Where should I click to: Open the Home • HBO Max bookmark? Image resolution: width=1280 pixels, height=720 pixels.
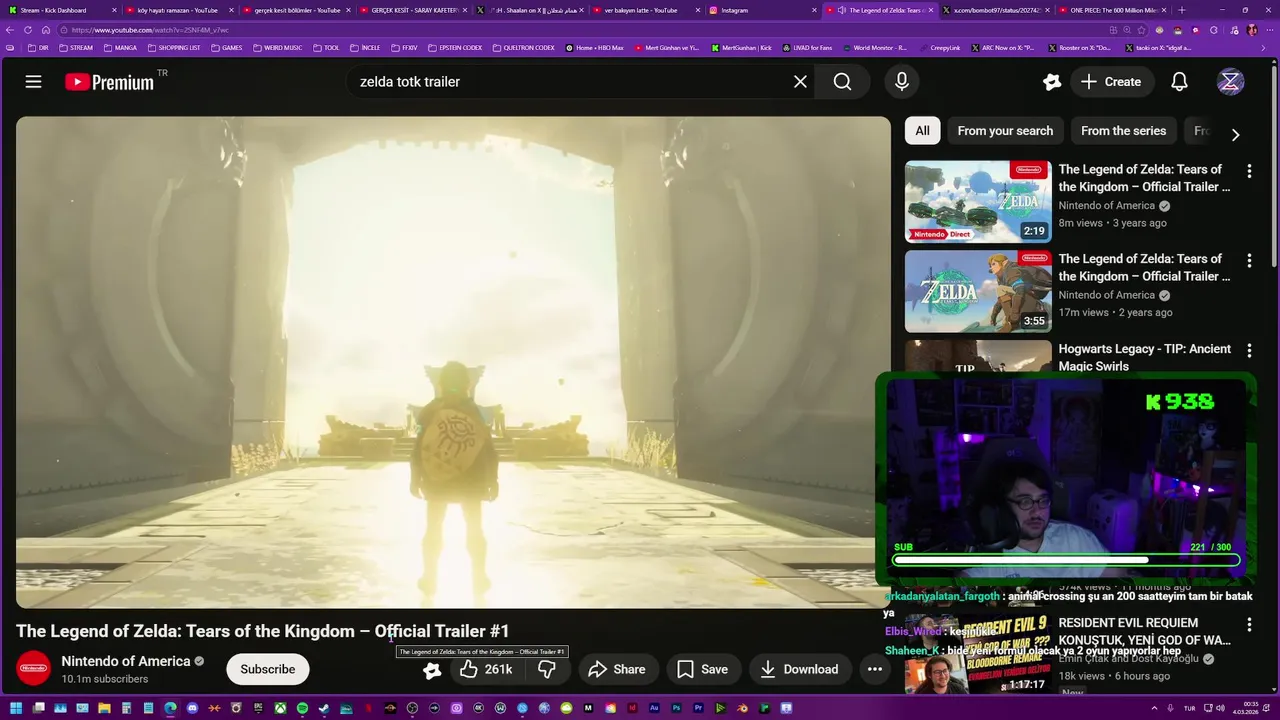point(595,47)
